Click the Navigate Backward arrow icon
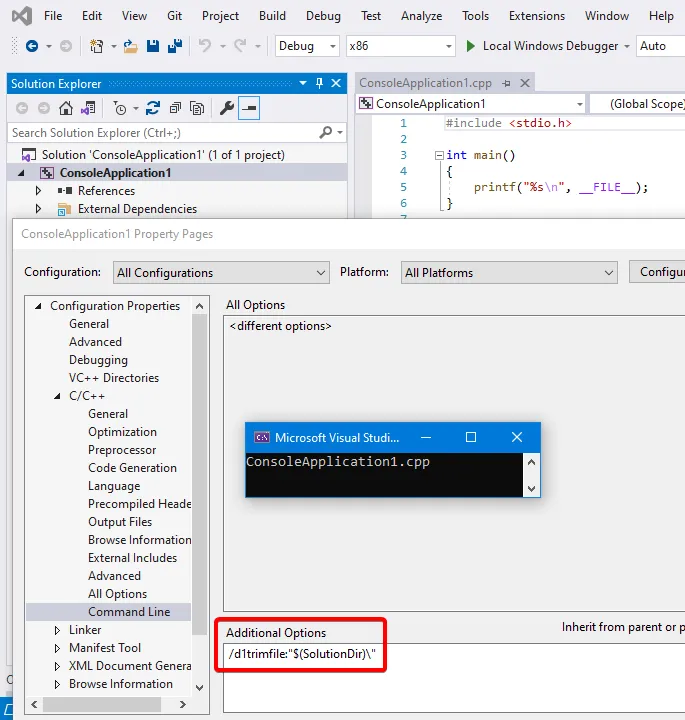Image resolution: width=685 pixels, height=720 pixels. tap(32, 46)
